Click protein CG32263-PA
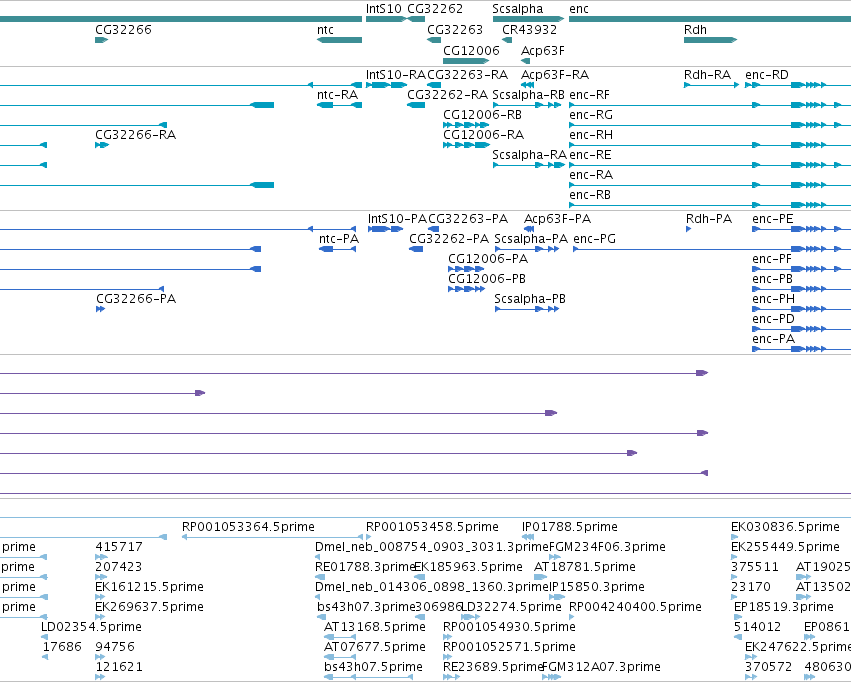Viewport: 851px width, 682px height. [x=434, y=229]
